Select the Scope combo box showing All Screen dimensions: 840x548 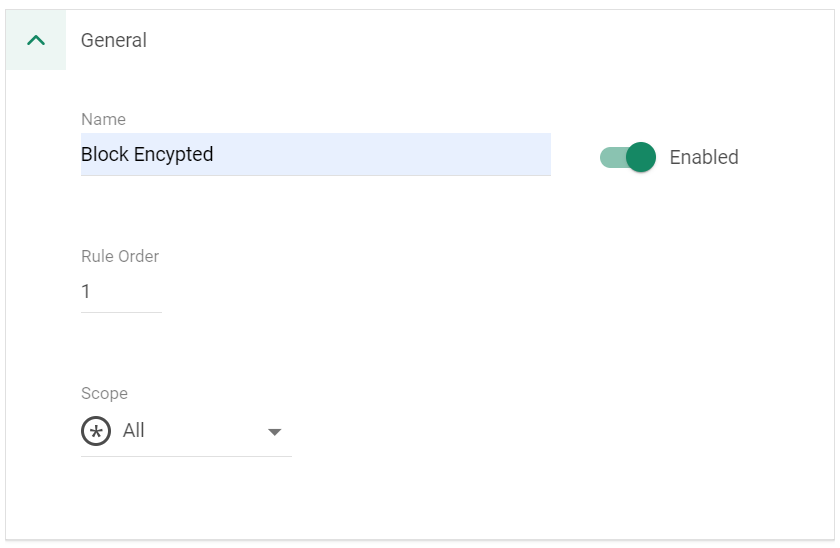click(186, 431)
